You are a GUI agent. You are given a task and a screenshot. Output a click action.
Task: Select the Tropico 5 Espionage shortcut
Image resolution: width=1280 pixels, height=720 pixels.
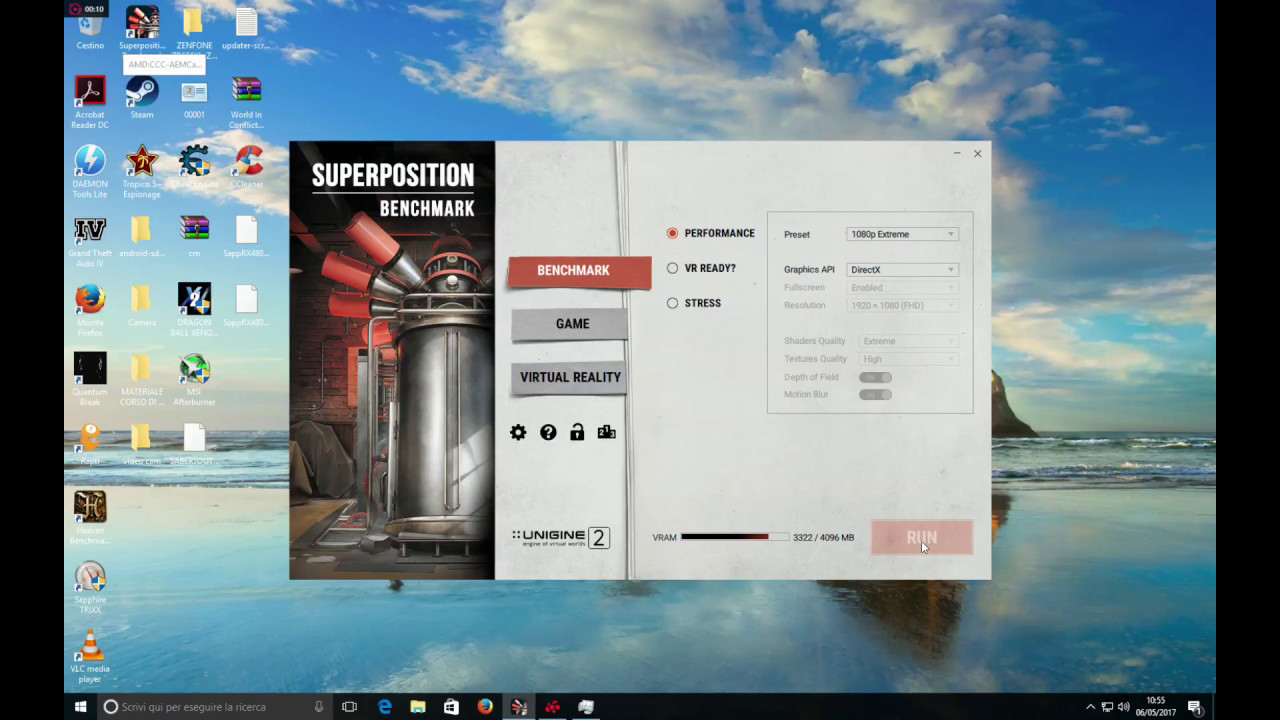tap(142, 172)
